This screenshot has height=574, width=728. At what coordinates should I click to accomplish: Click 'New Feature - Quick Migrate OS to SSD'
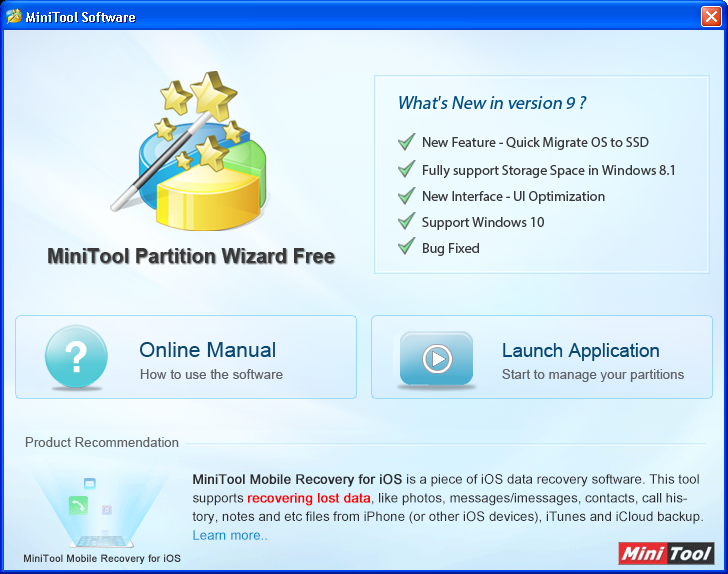tap(535, 142)
